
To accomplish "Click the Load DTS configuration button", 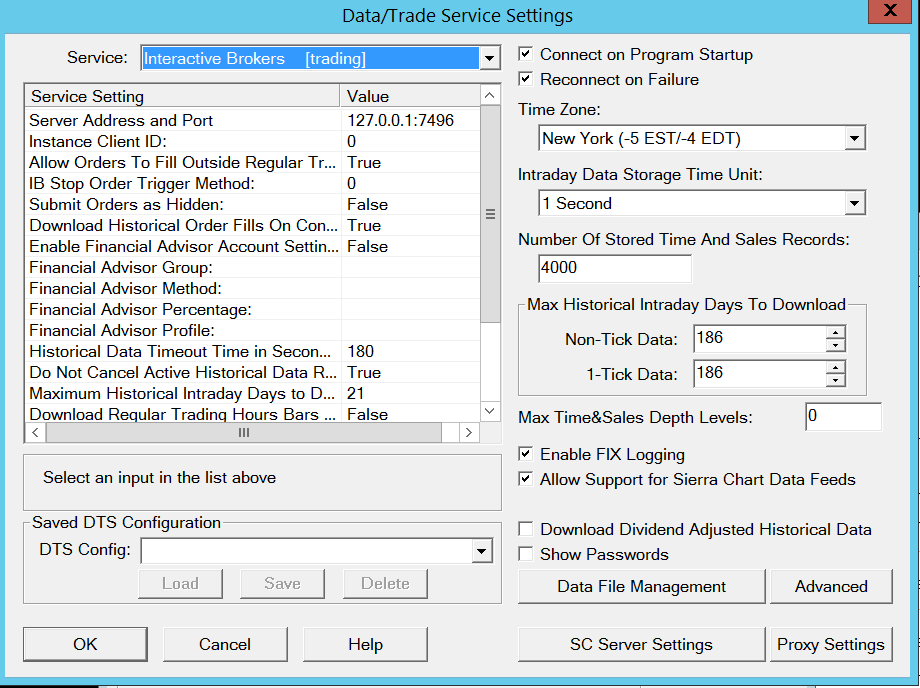I will [180, 584].
